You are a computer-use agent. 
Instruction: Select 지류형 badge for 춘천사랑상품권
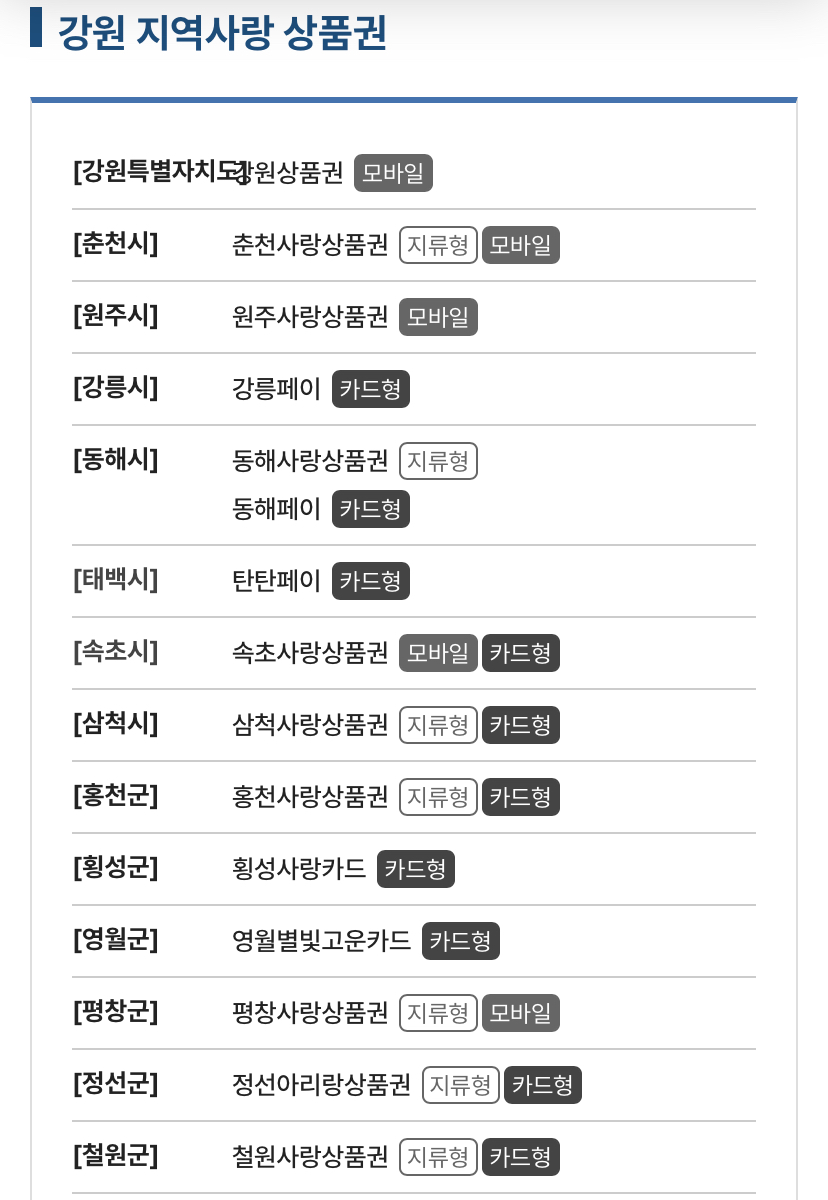point(438,245)
